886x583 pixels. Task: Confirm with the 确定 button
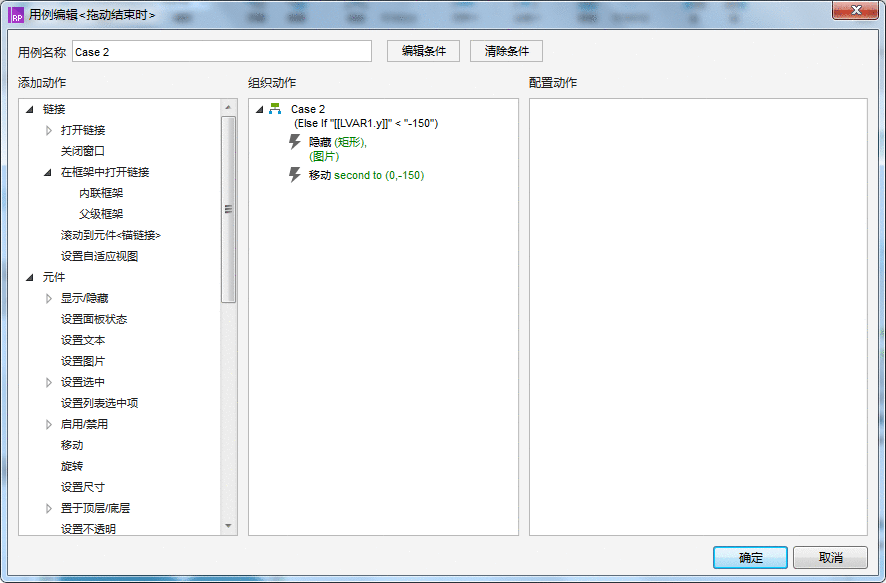[750, 558]
